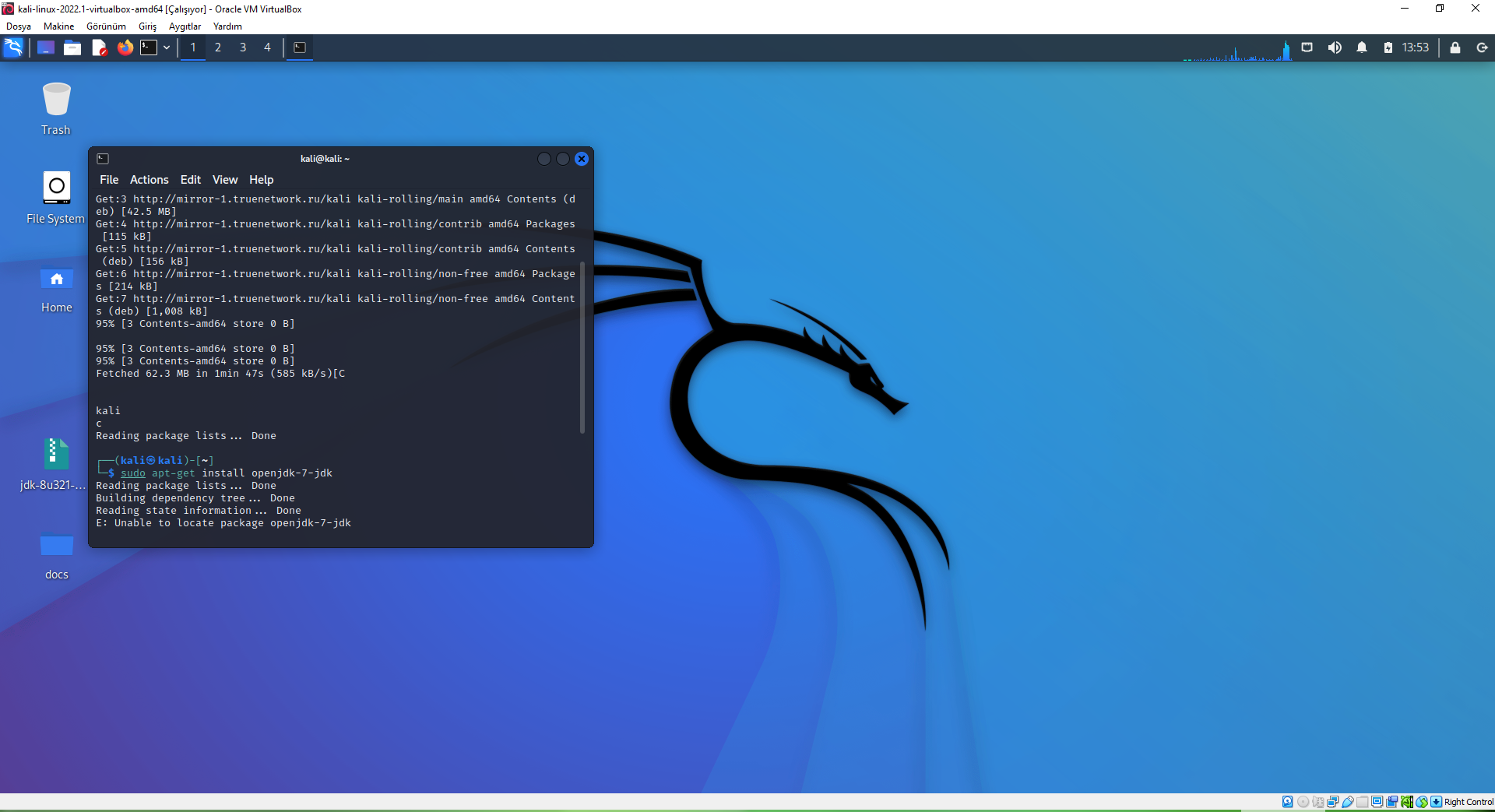Select the docs folder on desktop
This screenshot has width=1495, height=812.
[56, 556]
